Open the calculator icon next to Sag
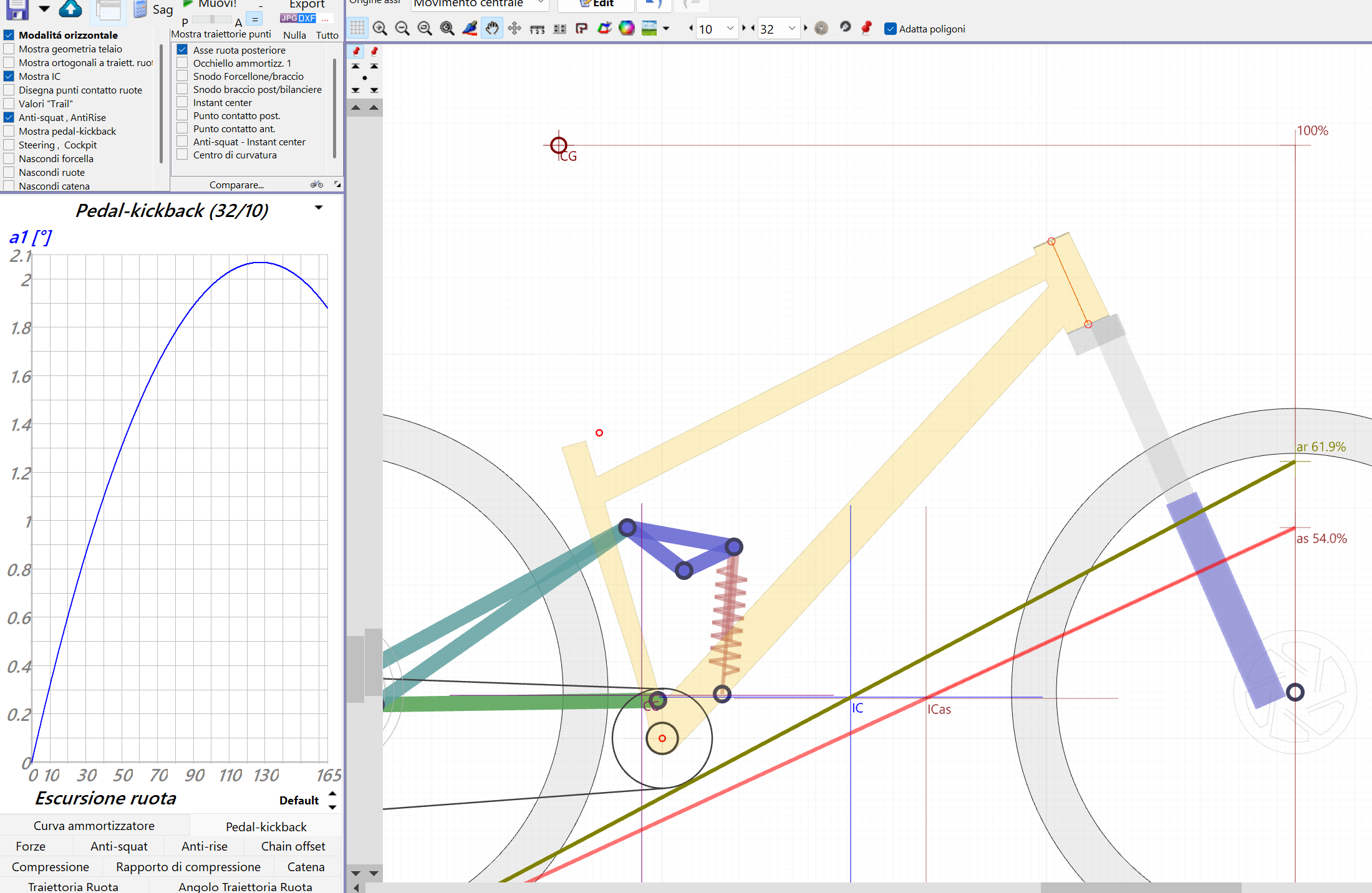 (140, 9)
